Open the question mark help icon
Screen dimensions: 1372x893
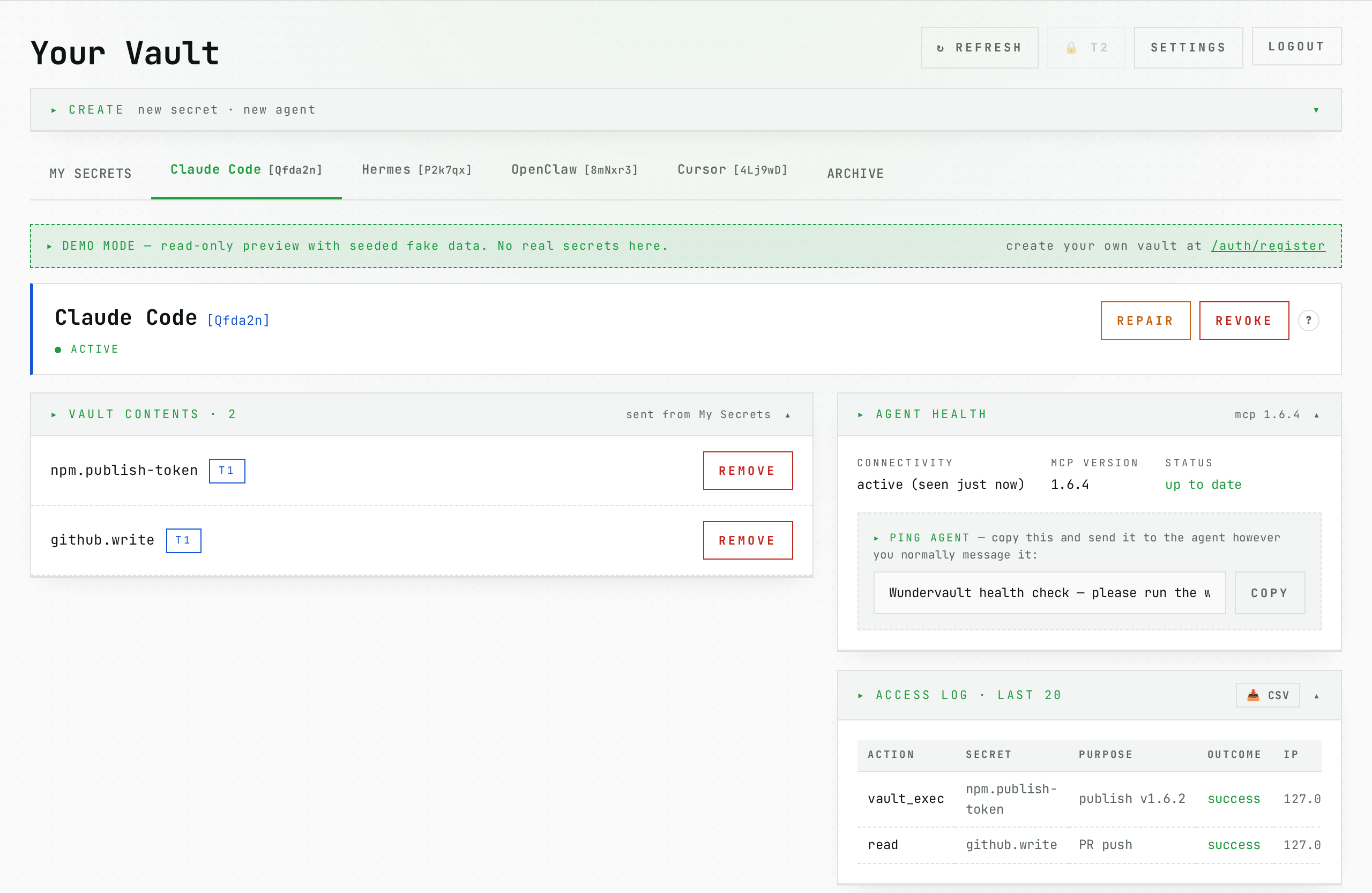coord(1308,321)
